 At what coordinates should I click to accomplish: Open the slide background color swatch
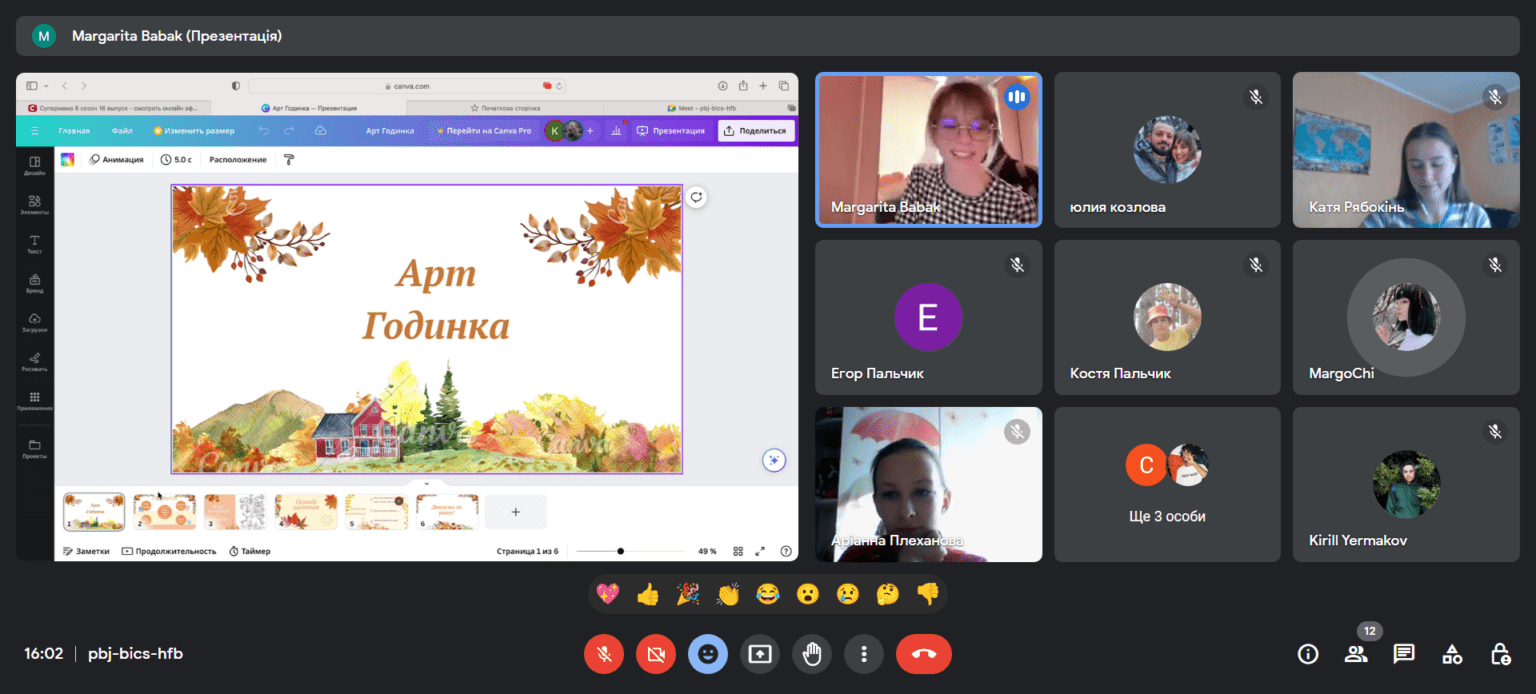tap(68, 159)
